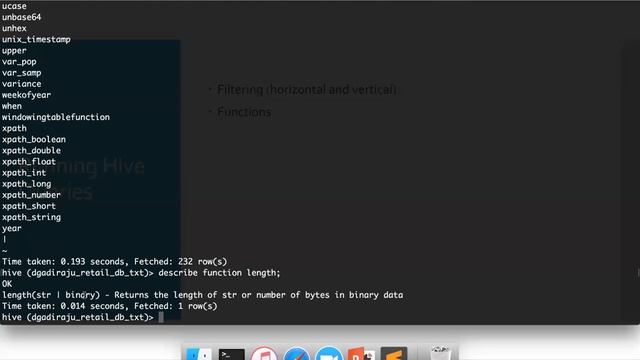Click the 'xpath_string' entry
This screenshot has height=360, width=640.
(x=31, y=218)
